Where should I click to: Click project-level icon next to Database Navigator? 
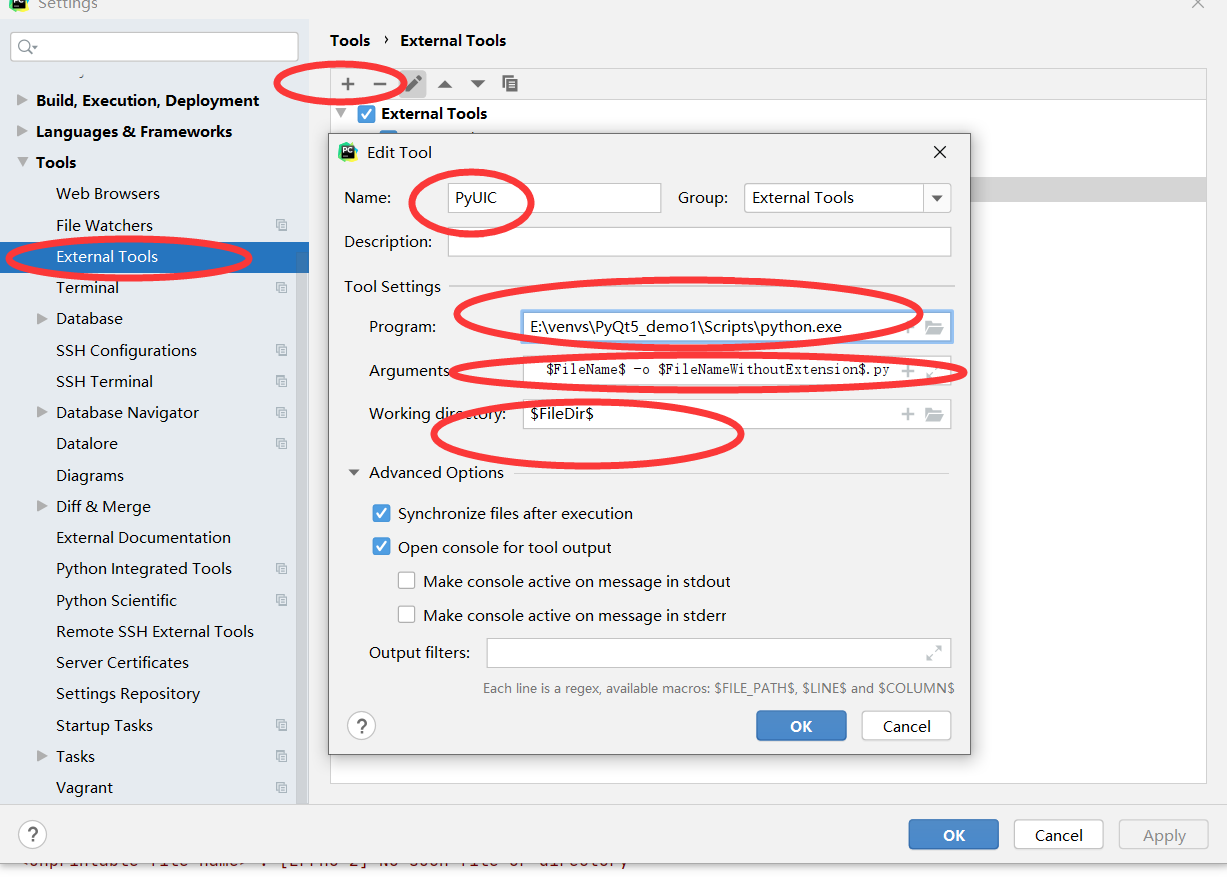[x=281, y=413]
